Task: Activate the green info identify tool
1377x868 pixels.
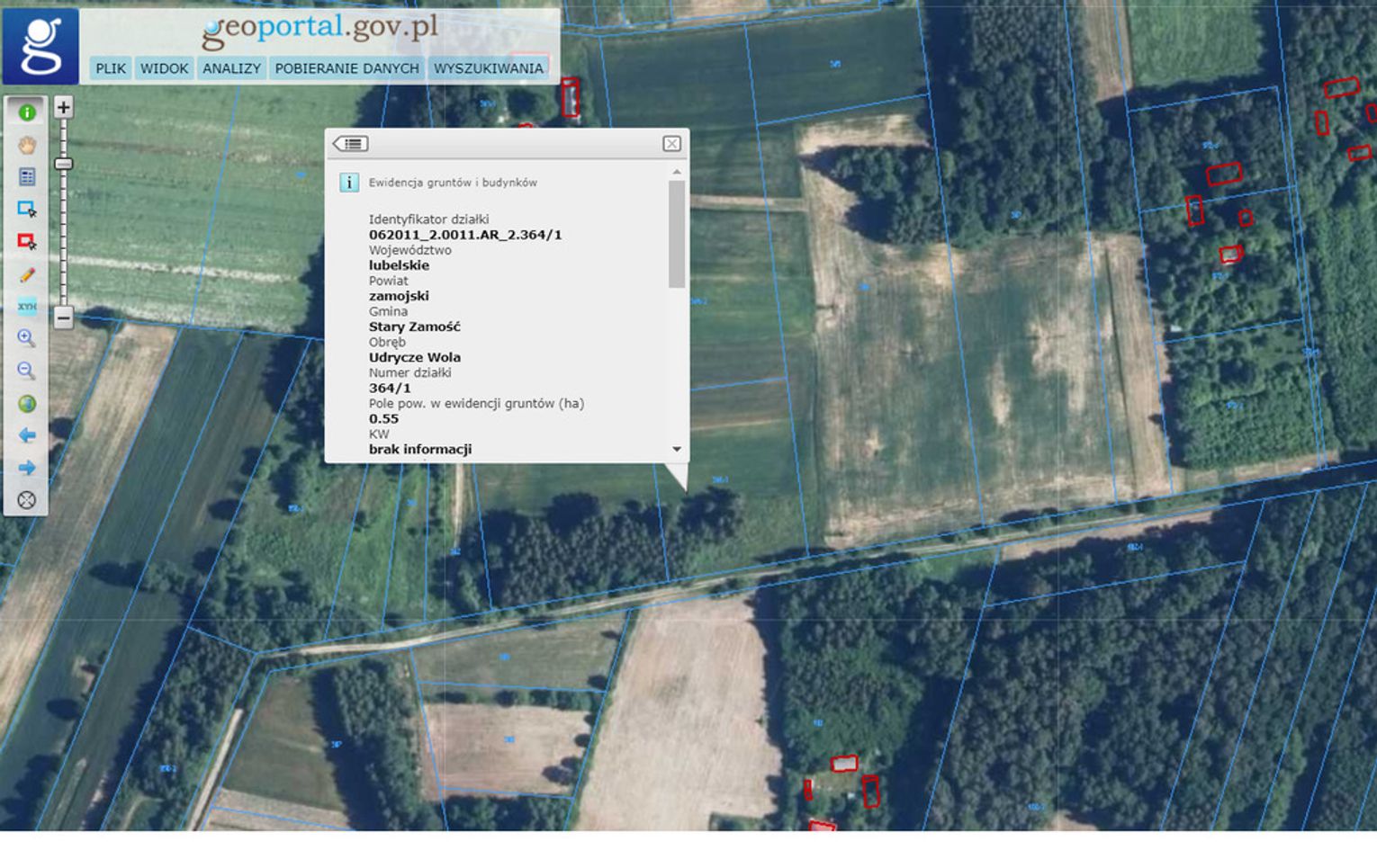Action: coord(27,112)
